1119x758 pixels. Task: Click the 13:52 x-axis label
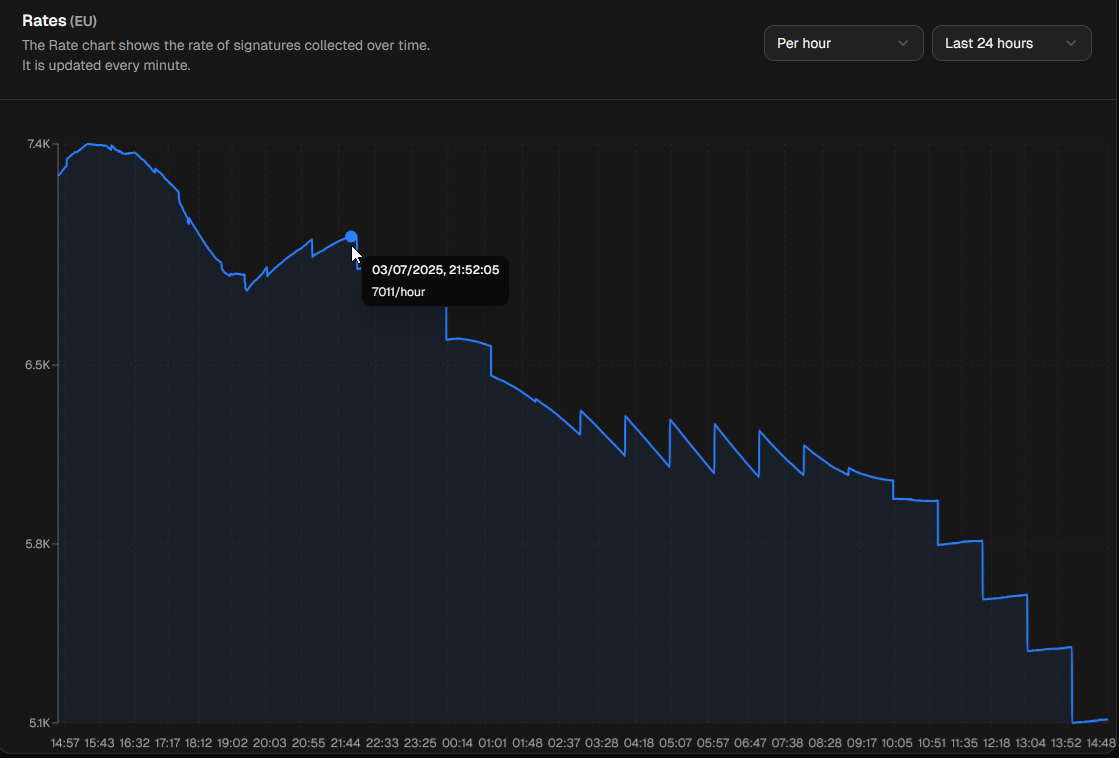pyautogui.click(x=1066, y=743)
